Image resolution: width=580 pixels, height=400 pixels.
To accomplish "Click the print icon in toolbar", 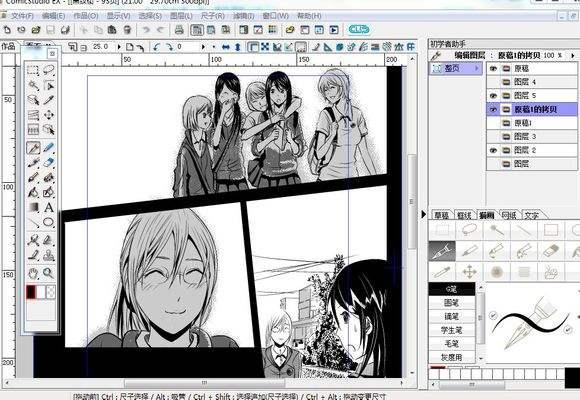I will [179, 30].
